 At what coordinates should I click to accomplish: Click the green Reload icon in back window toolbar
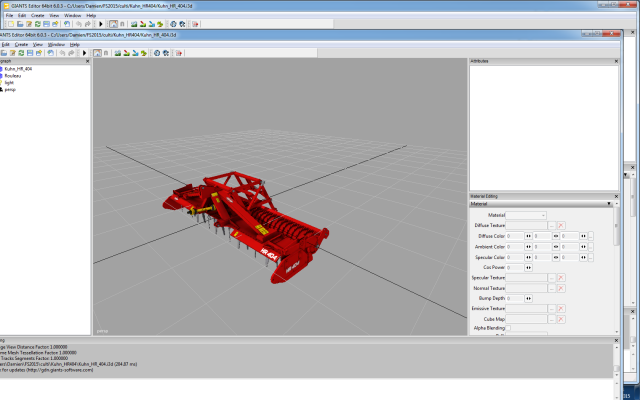(x=38, y=24)
